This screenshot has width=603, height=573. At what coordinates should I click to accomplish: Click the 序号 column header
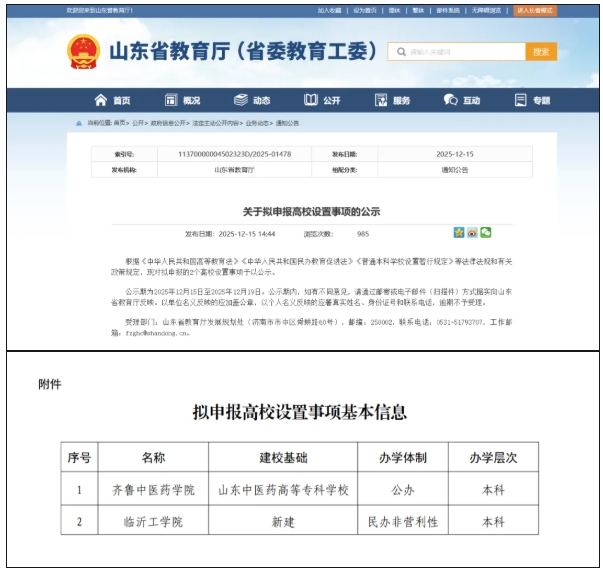click(79, 458)
